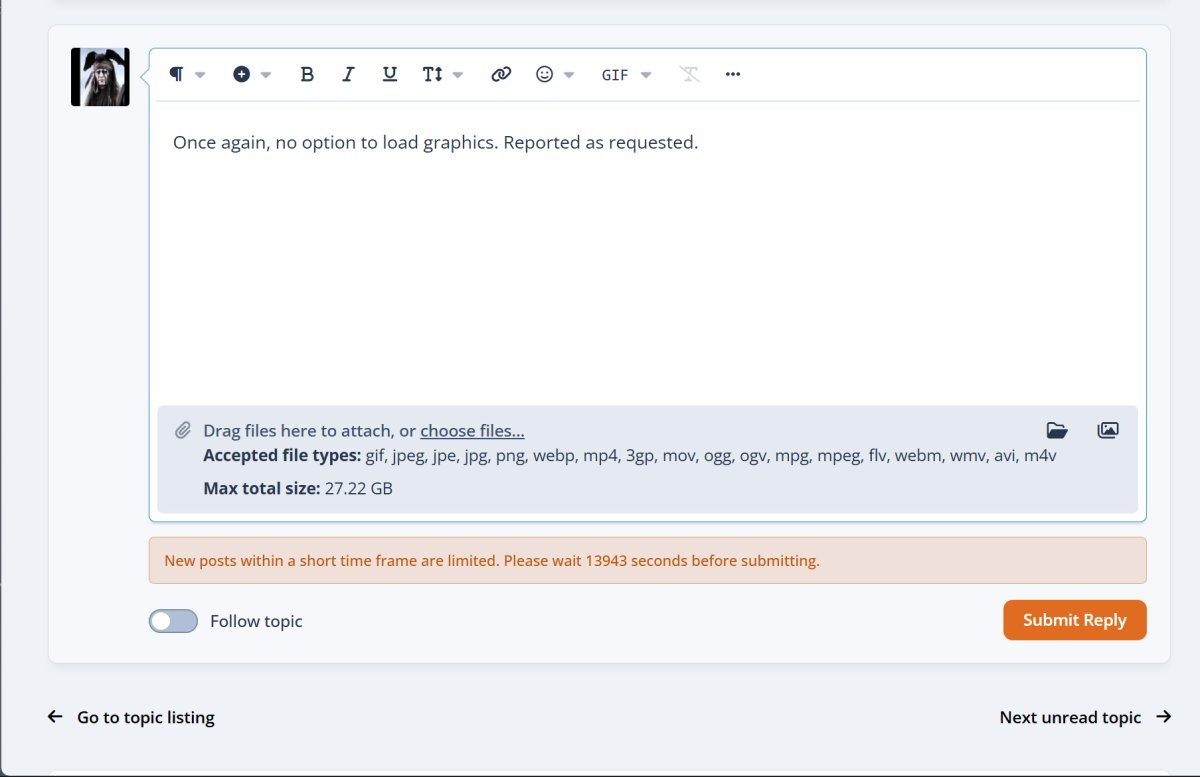
Task: Click the insert image gallery icon
Action: [1108, 431]
